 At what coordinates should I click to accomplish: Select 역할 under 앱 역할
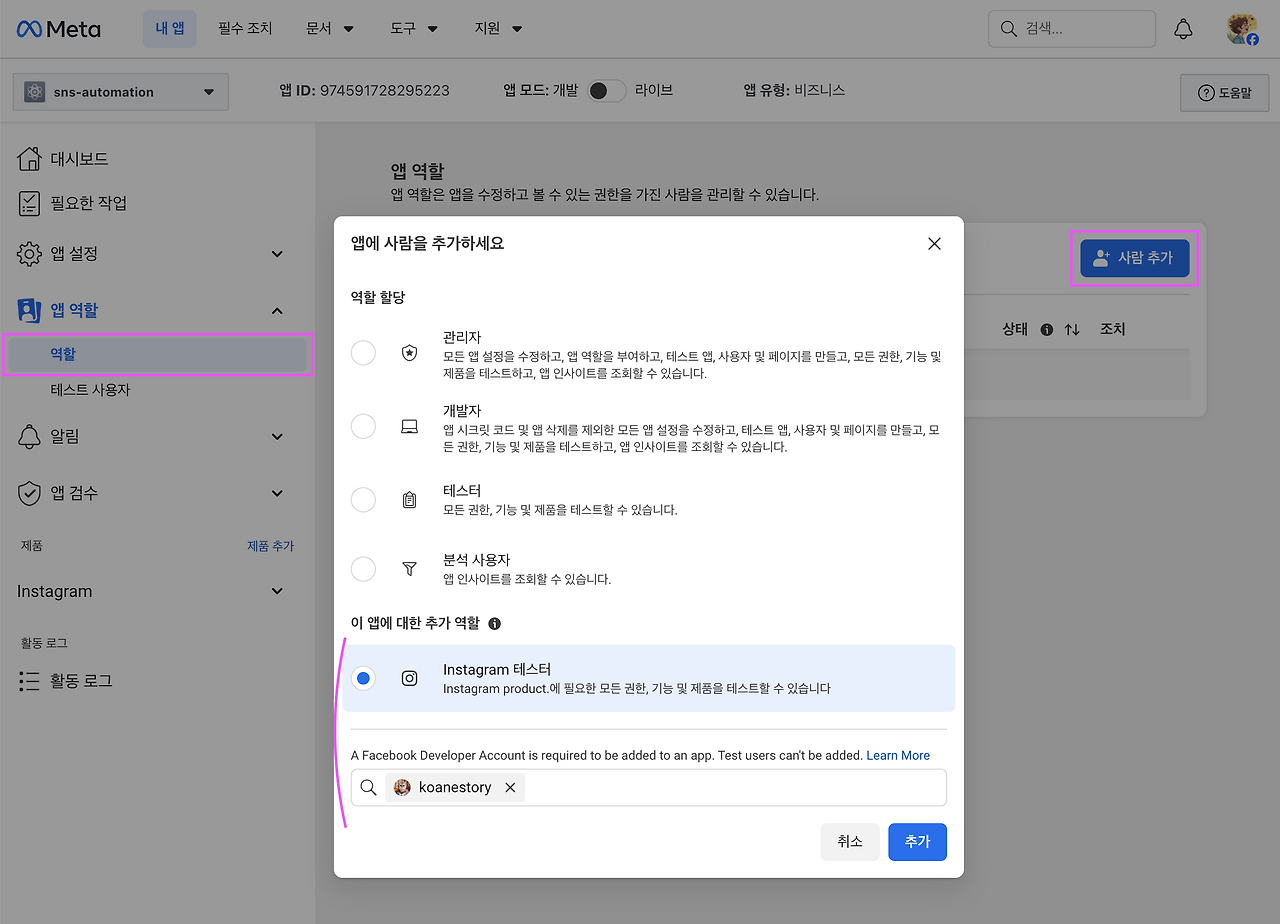pos(157,354)
